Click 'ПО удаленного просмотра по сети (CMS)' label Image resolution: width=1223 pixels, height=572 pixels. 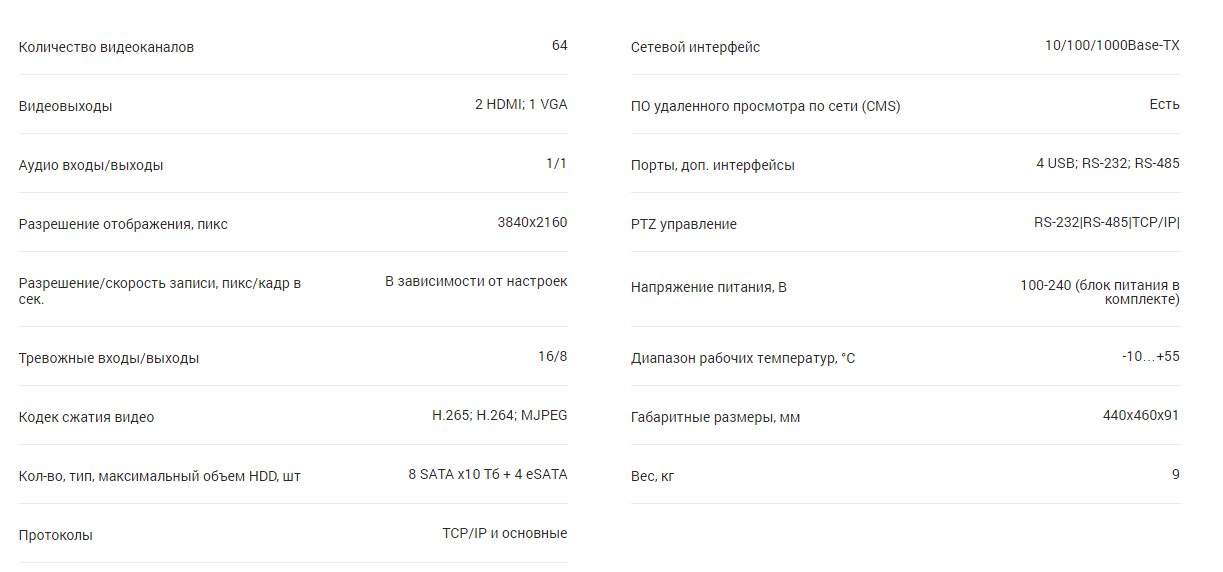pos(765,106)
